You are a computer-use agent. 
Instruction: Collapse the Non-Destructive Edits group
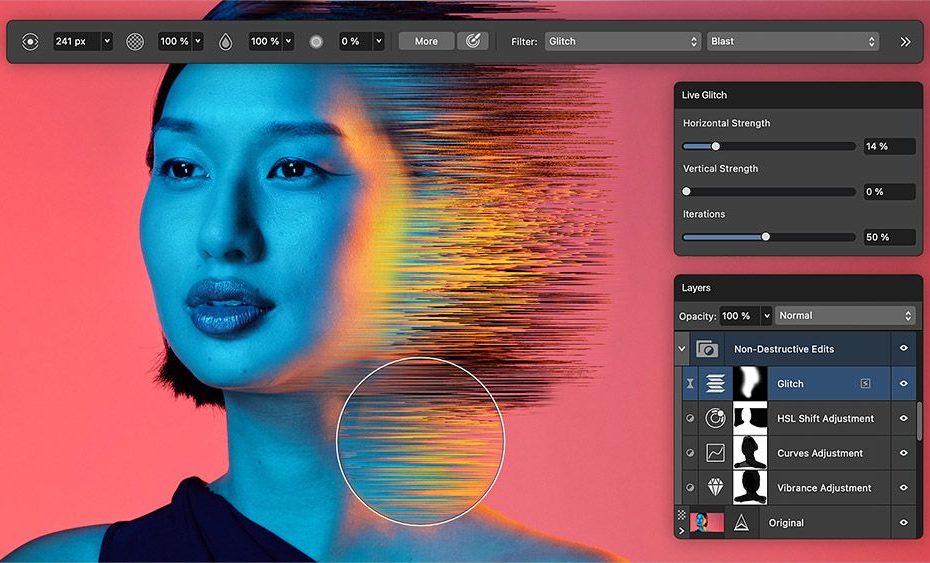(x=683, y=349)
